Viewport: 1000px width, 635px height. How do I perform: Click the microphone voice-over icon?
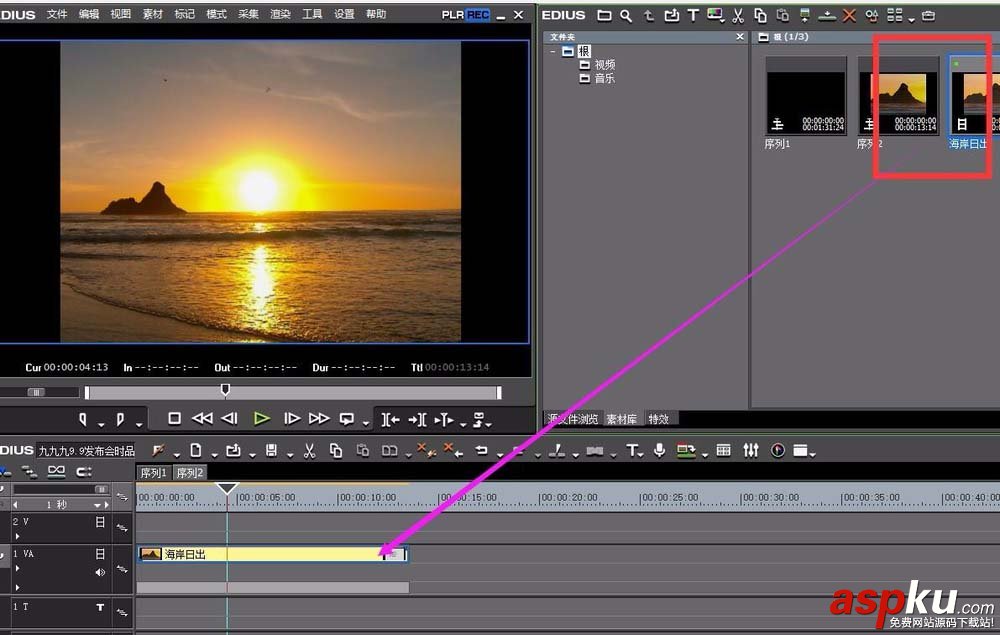point(659,451)
